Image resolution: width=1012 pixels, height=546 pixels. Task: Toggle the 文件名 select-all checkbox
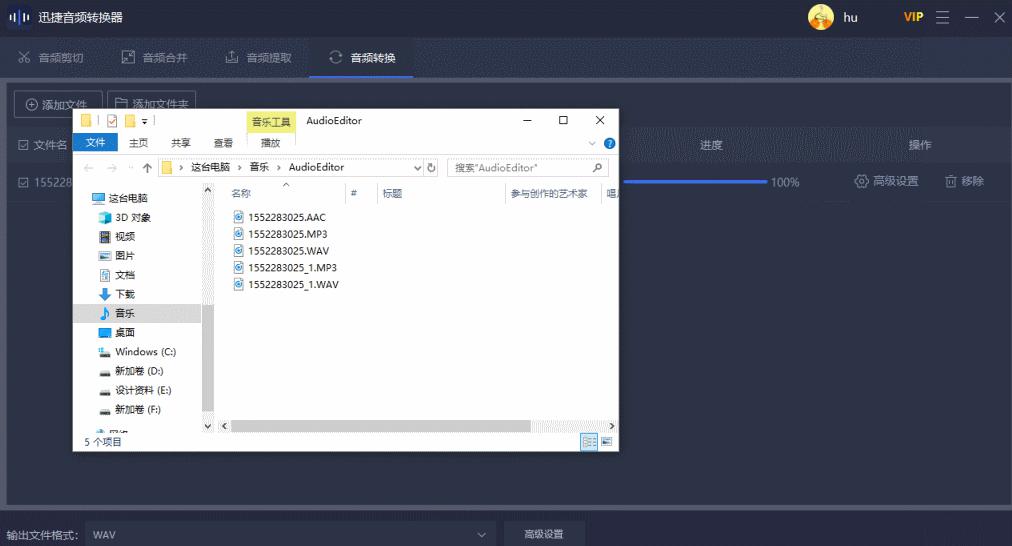tap(23, 145)
